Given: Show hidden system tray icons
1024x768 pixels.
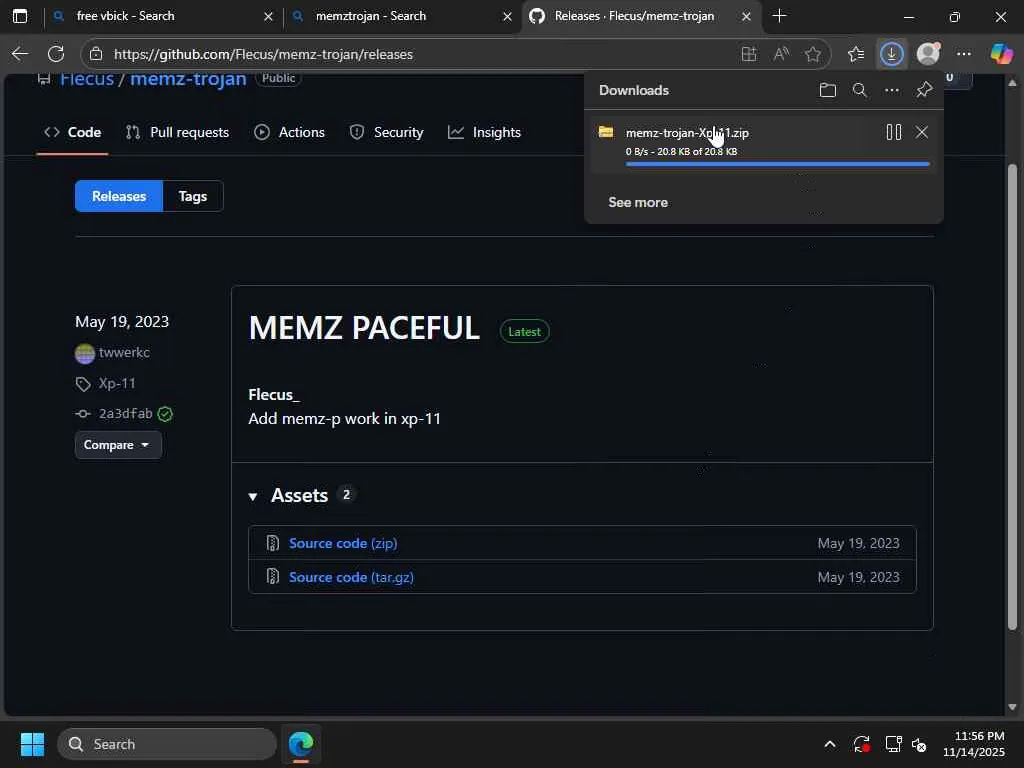Looking at the screenshot, I should click(x=829, y=744).
